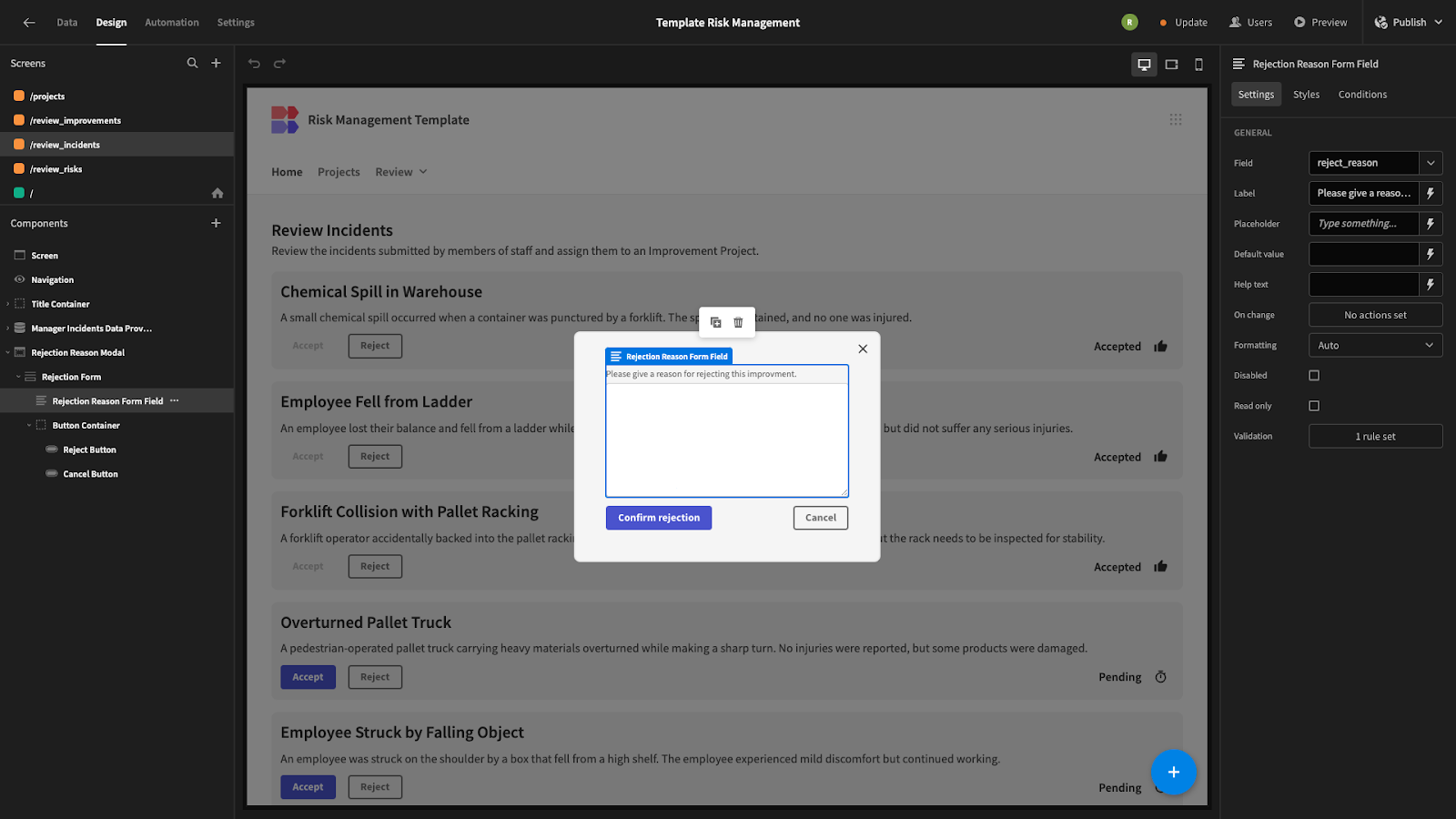
Task: Search screens with magnifier icon
Action: [192, 64]
